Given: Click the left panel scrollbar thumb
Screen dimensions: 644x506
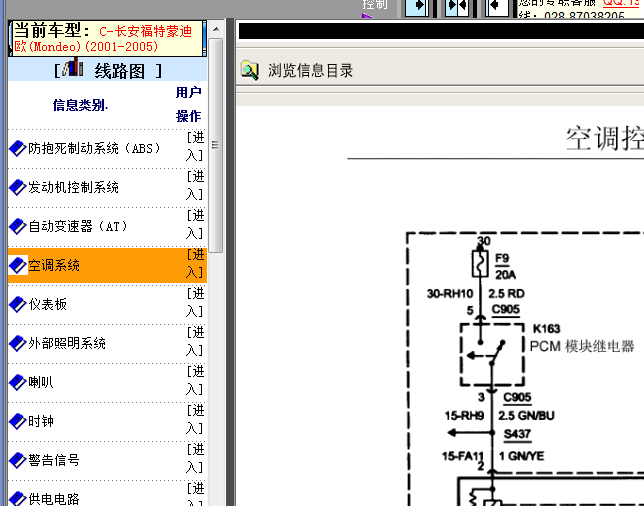Looking at the screenshot, I should pos(216,145).
